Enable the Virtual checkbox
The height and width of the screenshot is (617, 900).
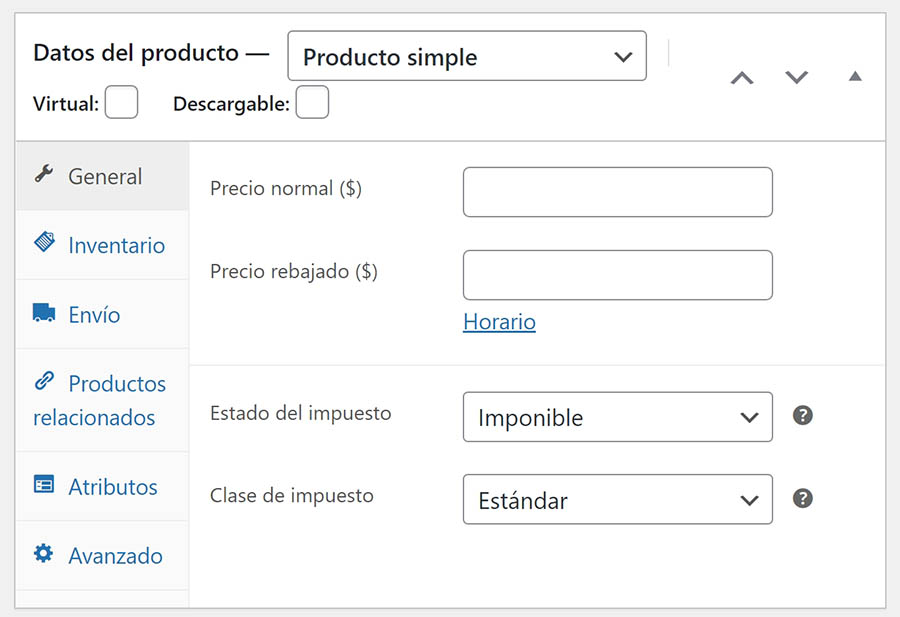coord(121,103)
